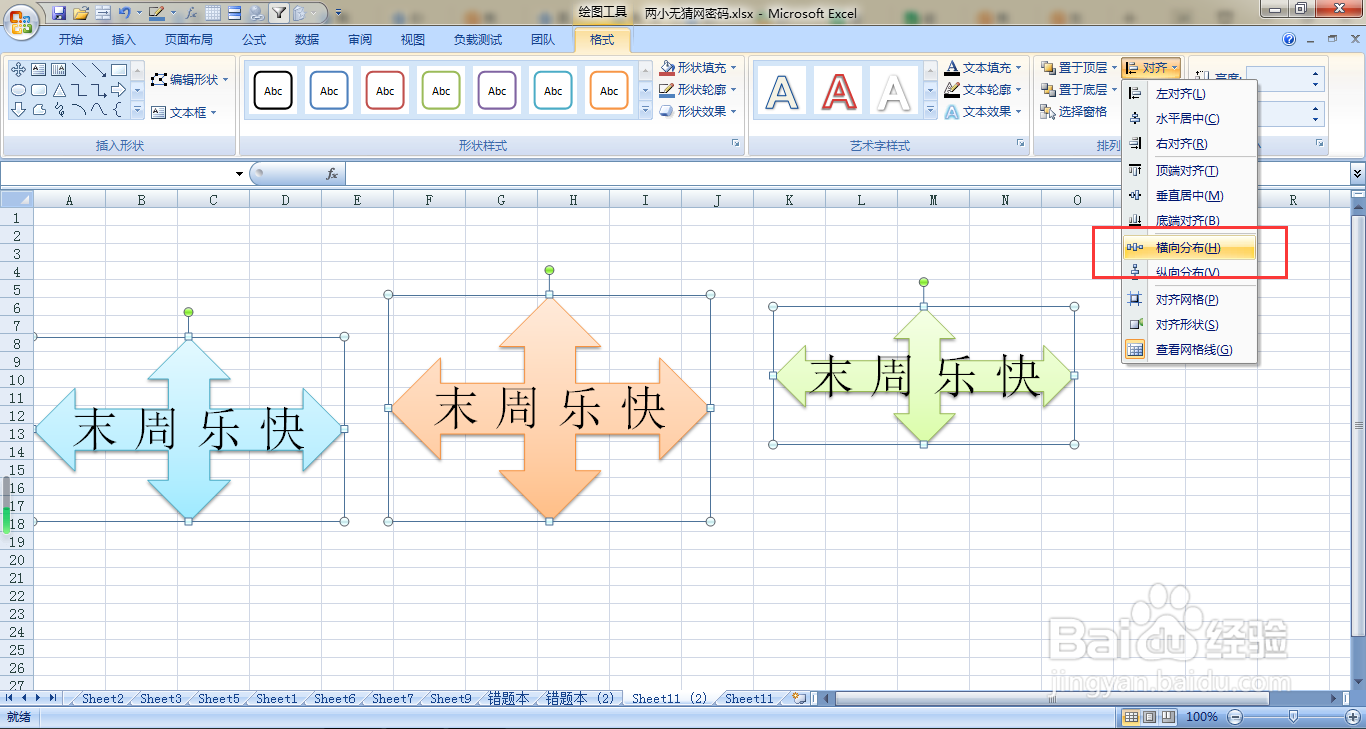The width and height of the screenshot is (1366, 729).
Task: Choose the triangle shape in gallery
Action: tap(58, 90)
